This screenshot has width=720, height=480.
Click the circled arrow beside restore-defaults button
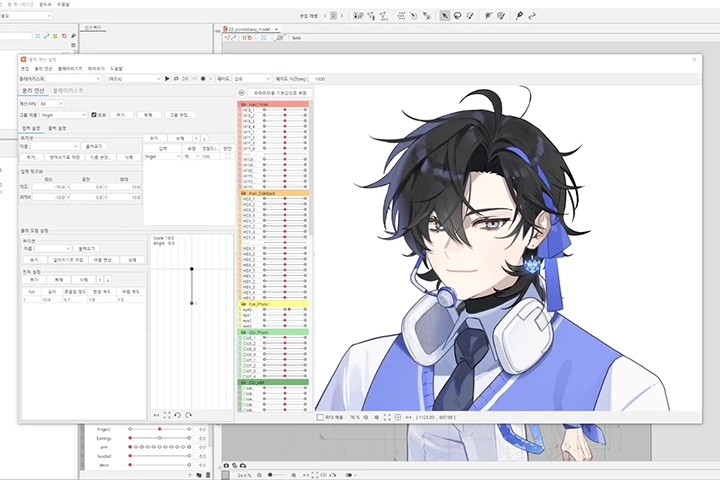point(242,93)
